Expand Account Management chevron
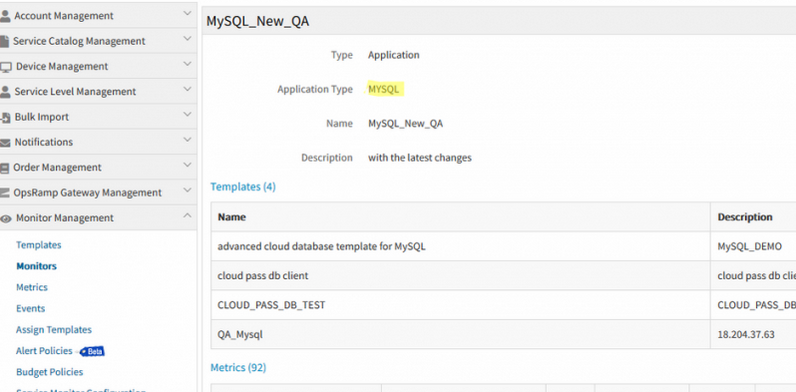The image size is (796, 392). click(187, 14)
